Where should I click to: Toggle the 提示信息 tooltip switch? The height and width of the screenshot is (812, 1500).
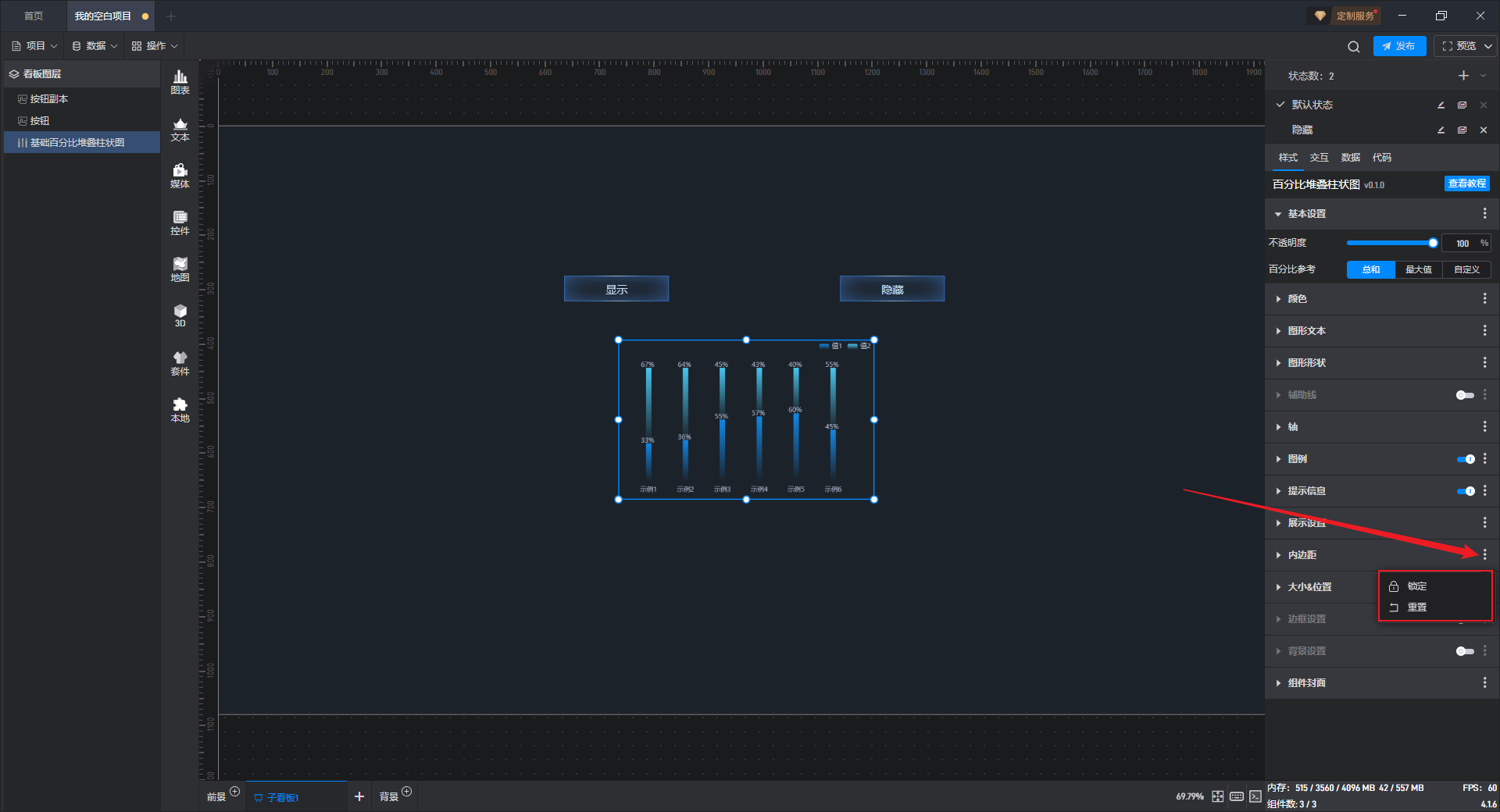pos(1465,491)
